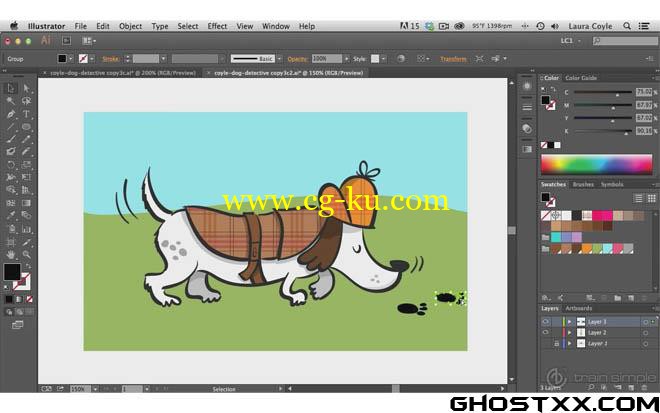Open Spotlight search in menu bar
This screenshot has width=660, height=413.
coord(627,26)
